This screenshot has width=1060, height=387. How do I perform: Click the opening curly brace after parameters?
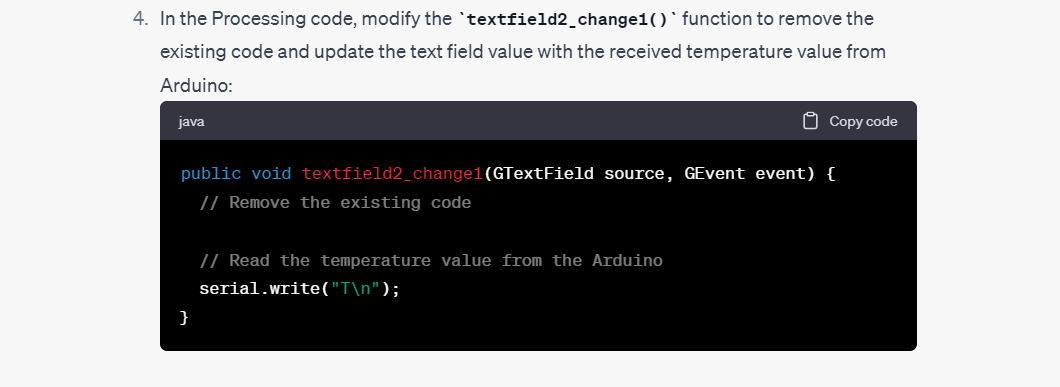[831, 174]
